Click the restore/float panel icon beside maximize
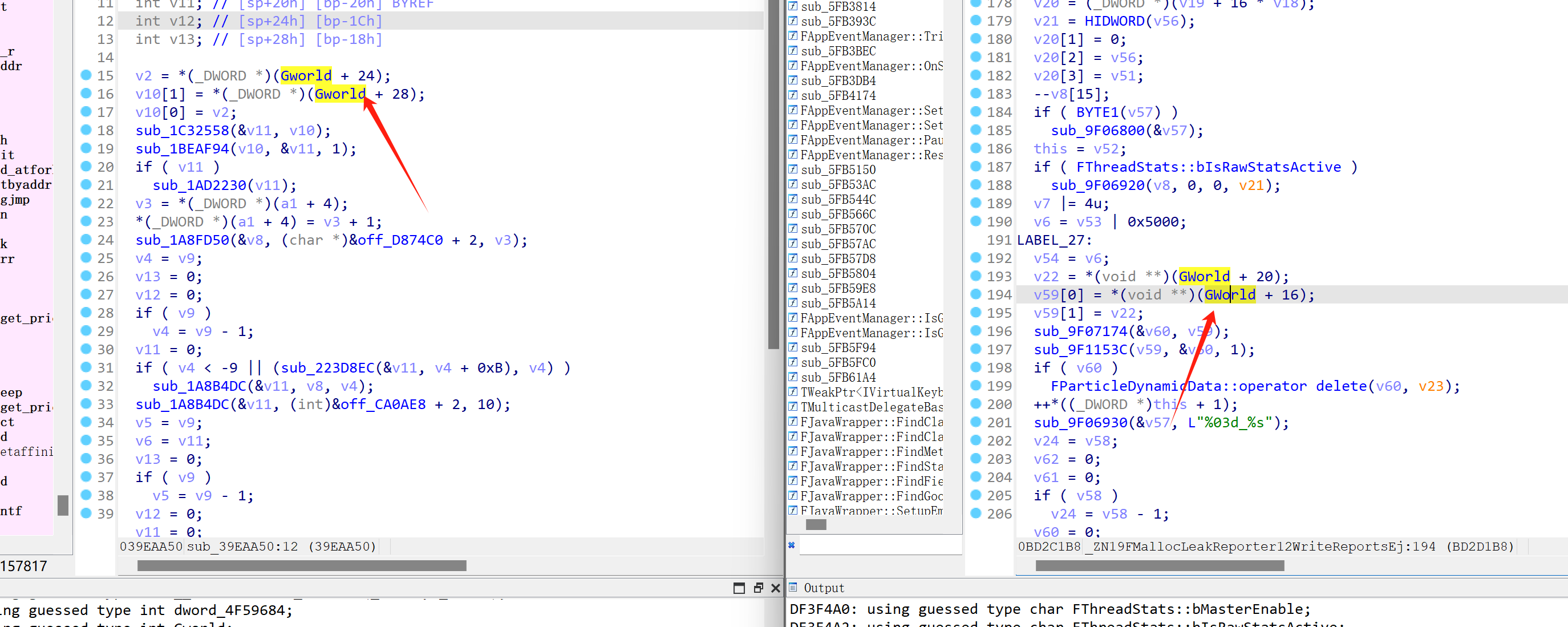 758,588
